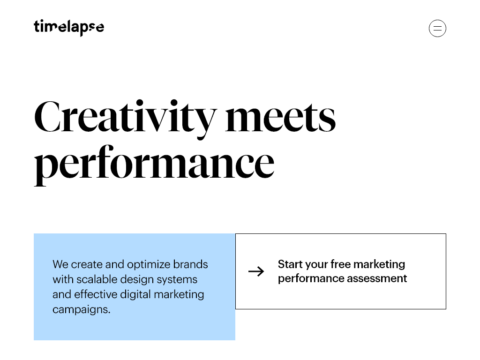This screenshot has width=480, height=360.
Task: Select the light blue description box
Action: point(134,287)
